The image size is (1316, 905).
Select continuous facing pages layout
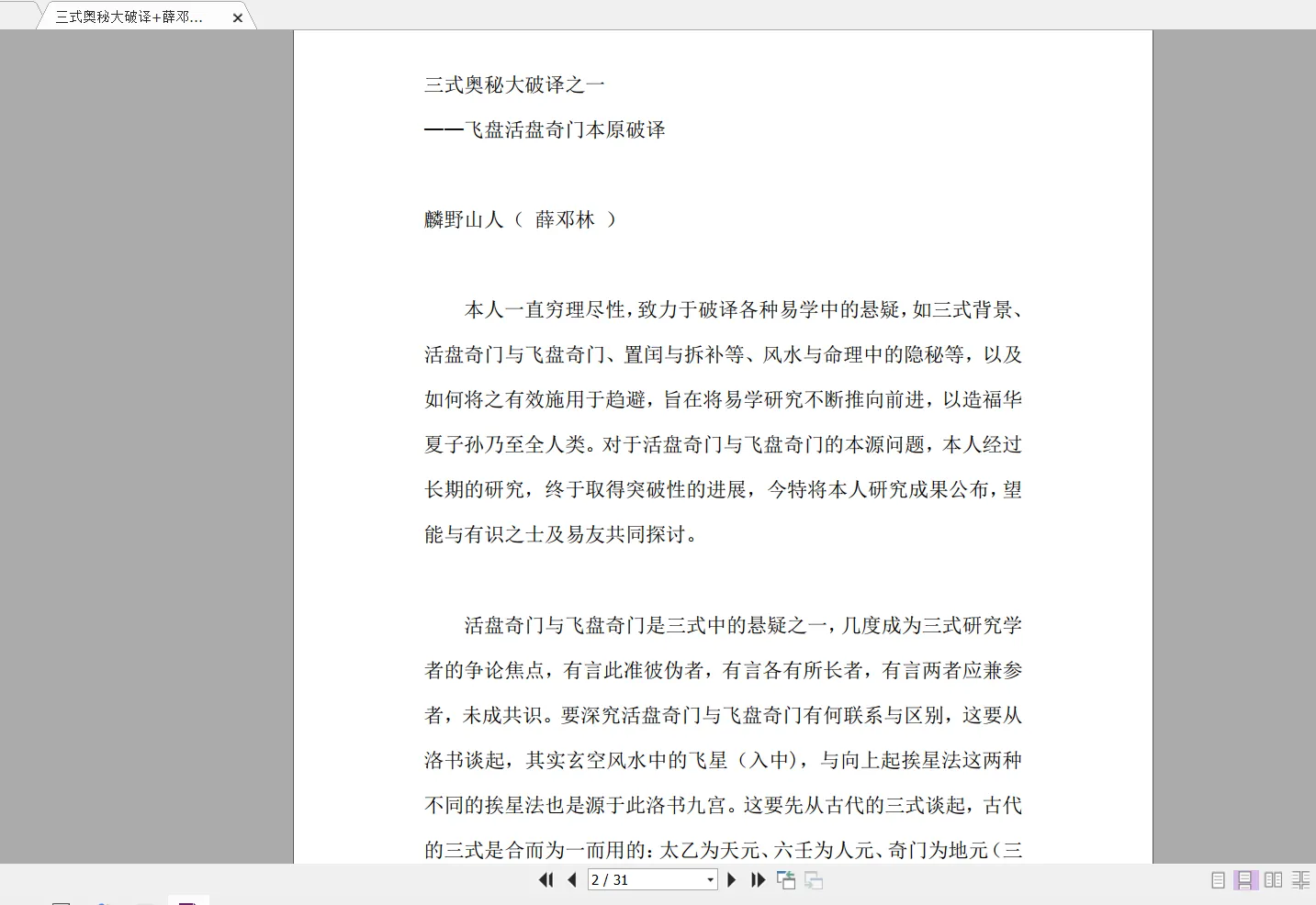(x=1300, y=880)
